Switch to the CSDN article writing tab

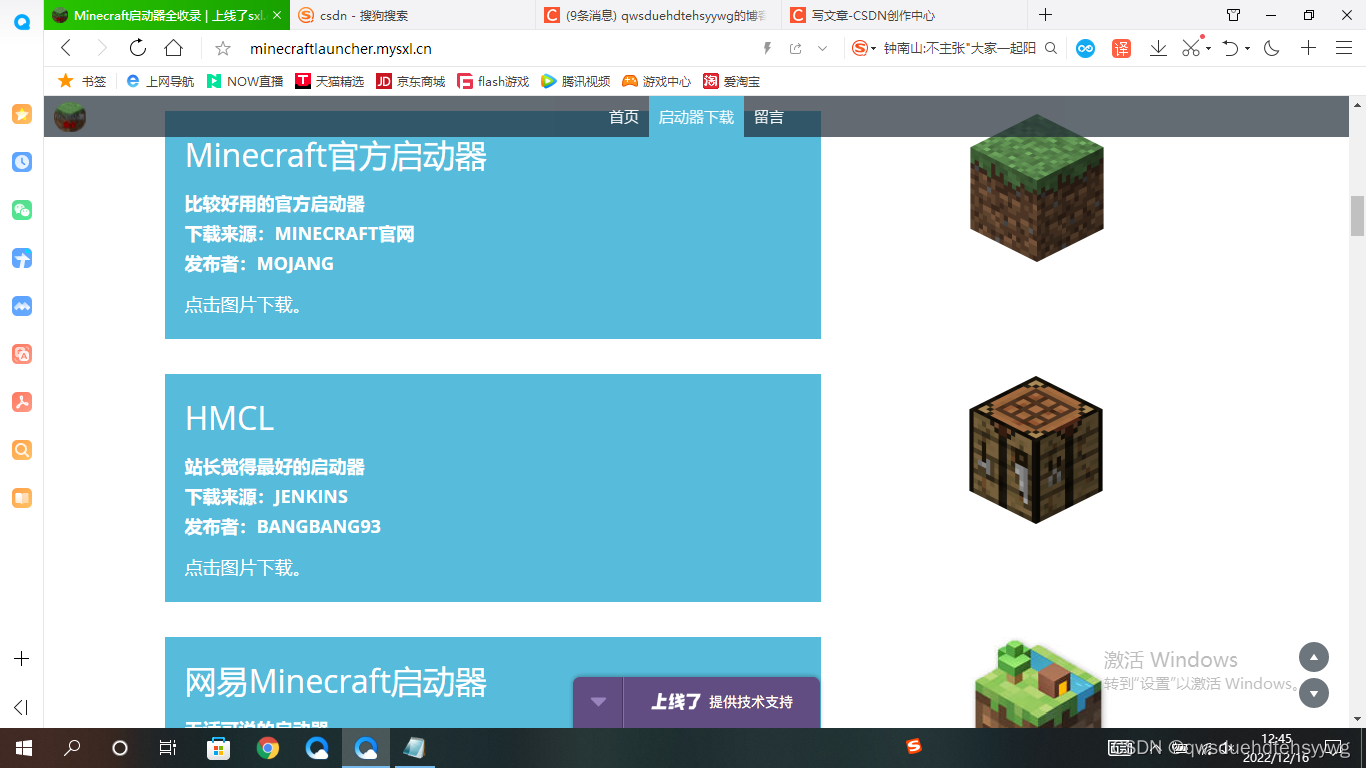pyautogui.click(x=903, y=15)
